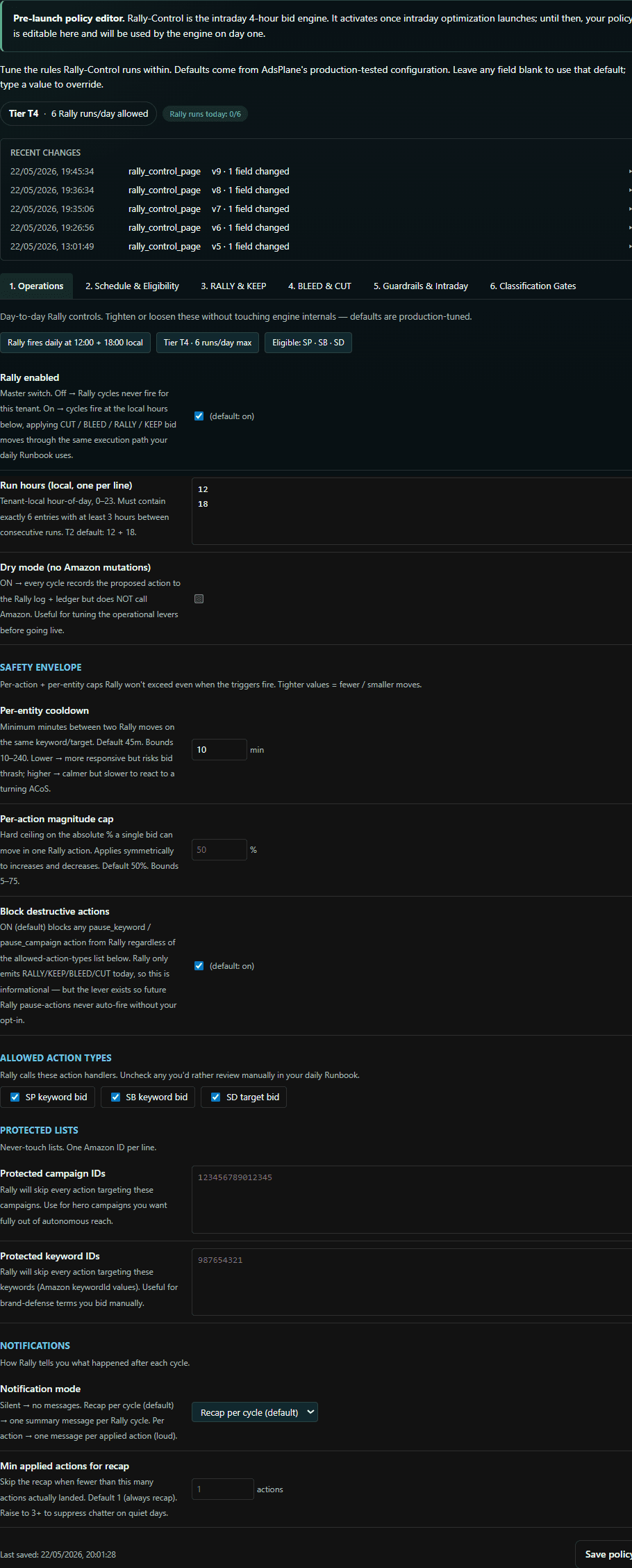Open the 6. Classification Gates tab
Screen dimensions: 632x1568
point(533,286)
